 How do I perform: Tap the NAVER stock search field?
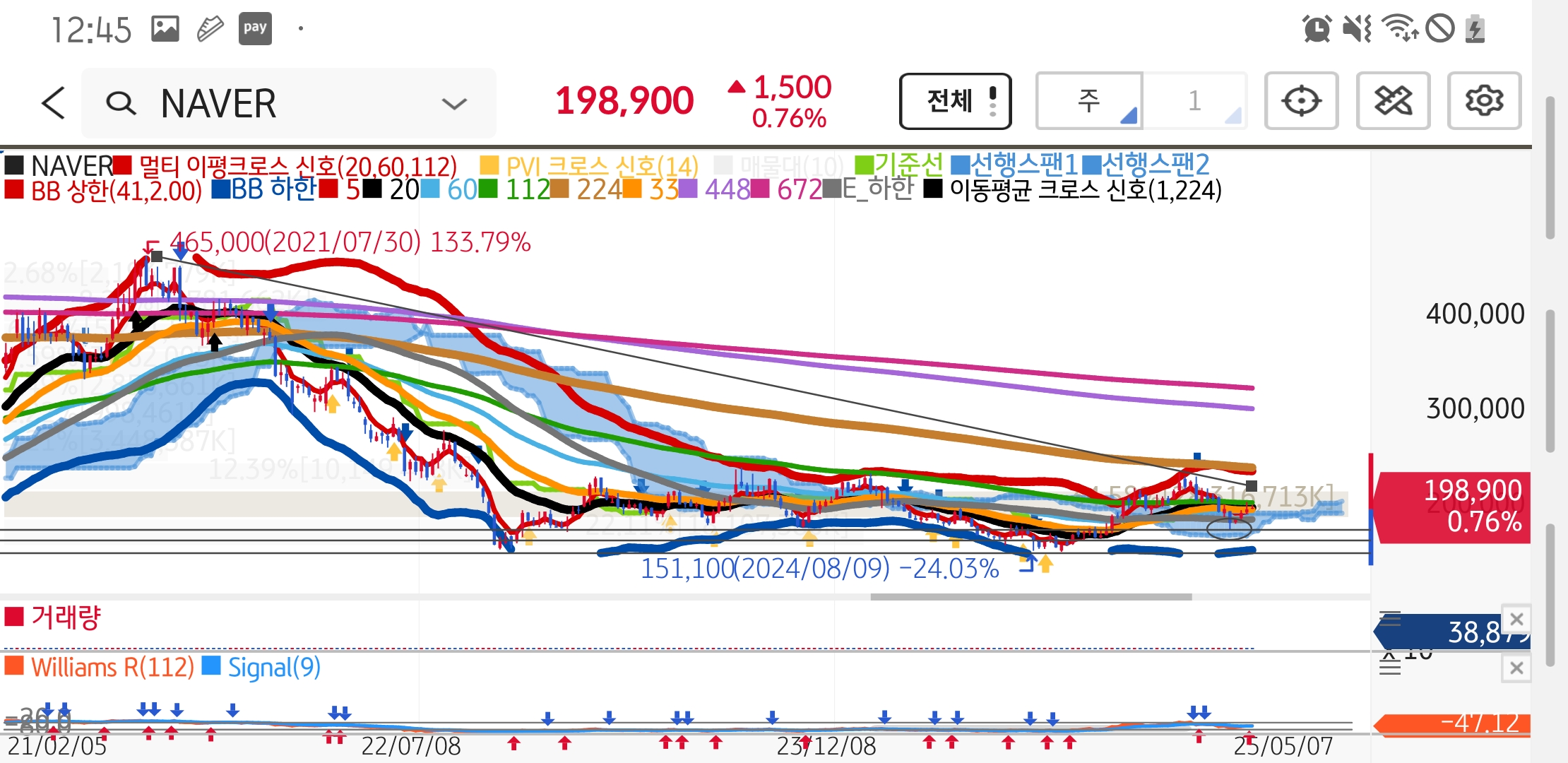[x=289, y=103]
